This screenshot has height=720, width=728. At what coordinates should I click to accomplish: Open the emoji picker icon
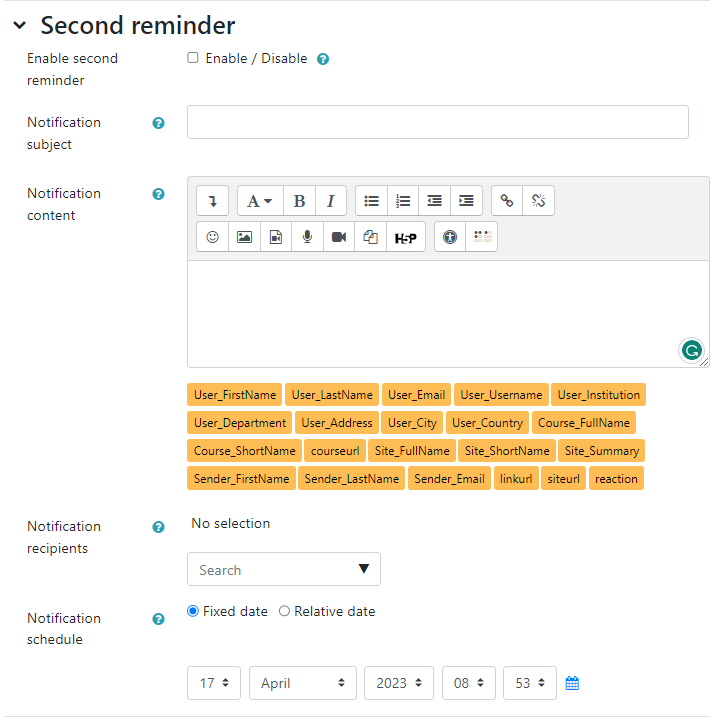(x=212, y=237)
